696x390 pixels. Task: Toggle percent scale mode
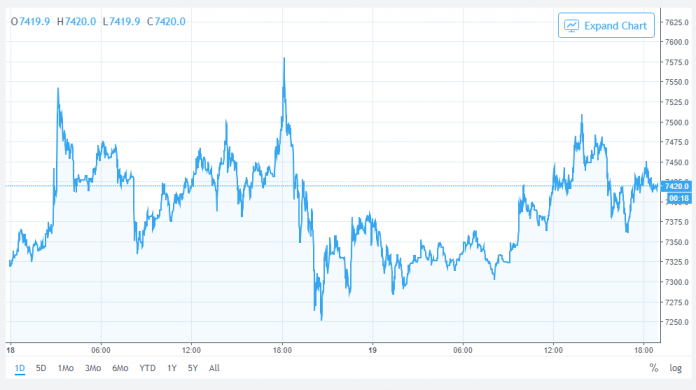pyautogui.click(x=654, y=368)
